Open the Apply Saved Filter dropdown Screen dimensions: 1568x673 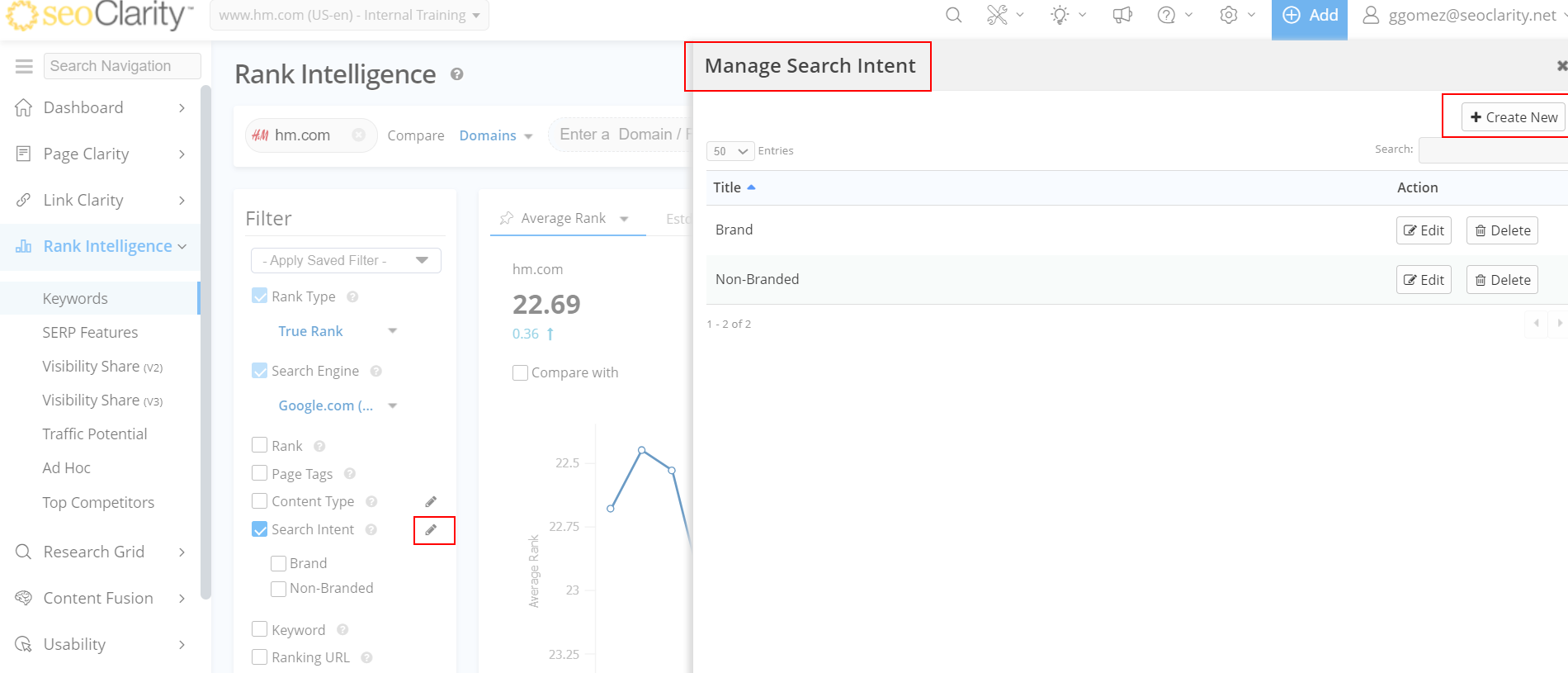pyautogui.click(x=346, y=260)
